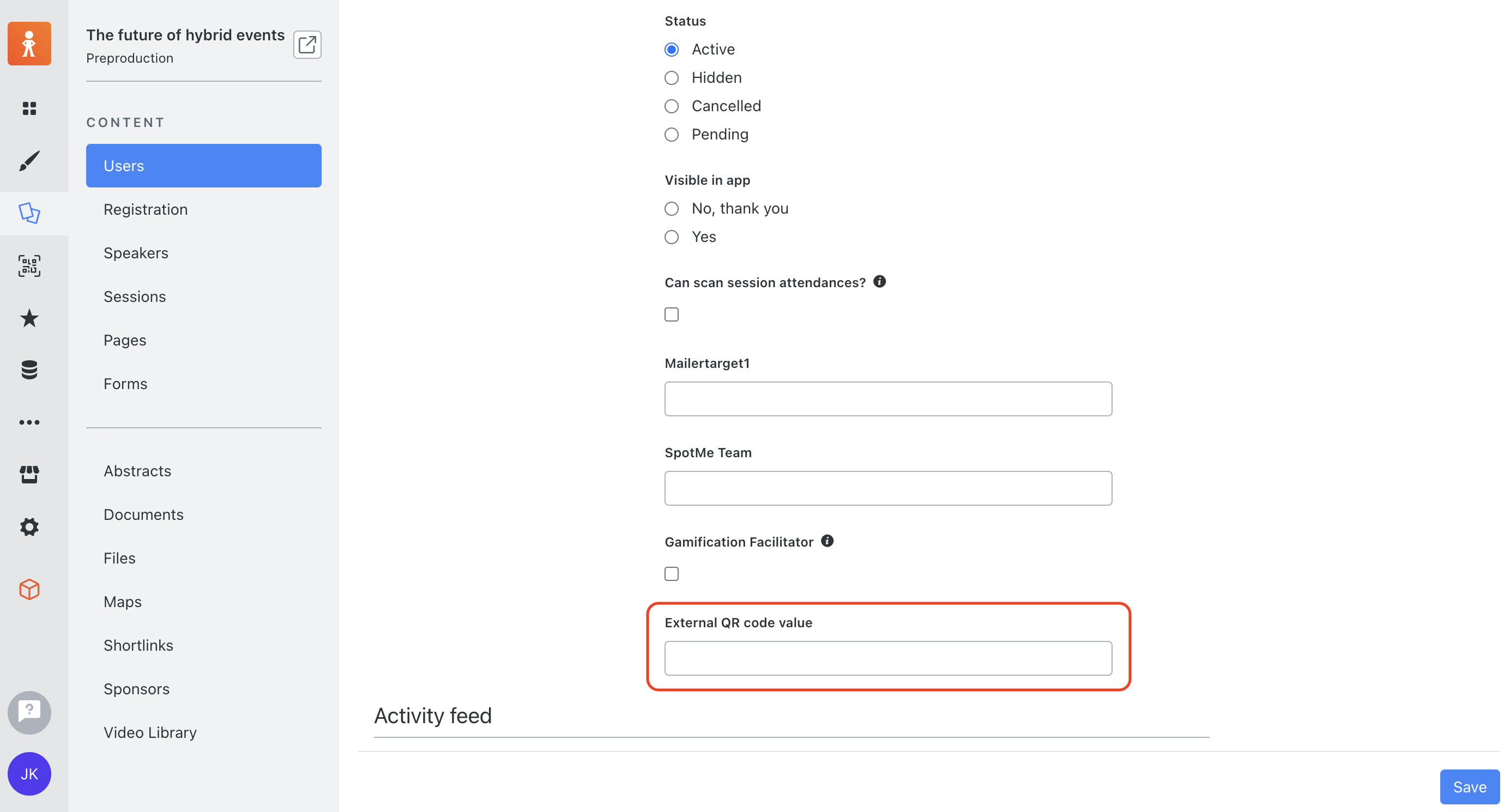Click the orange cube packages icon
This screenshot has width=1510, height=812.
[29, 589]
